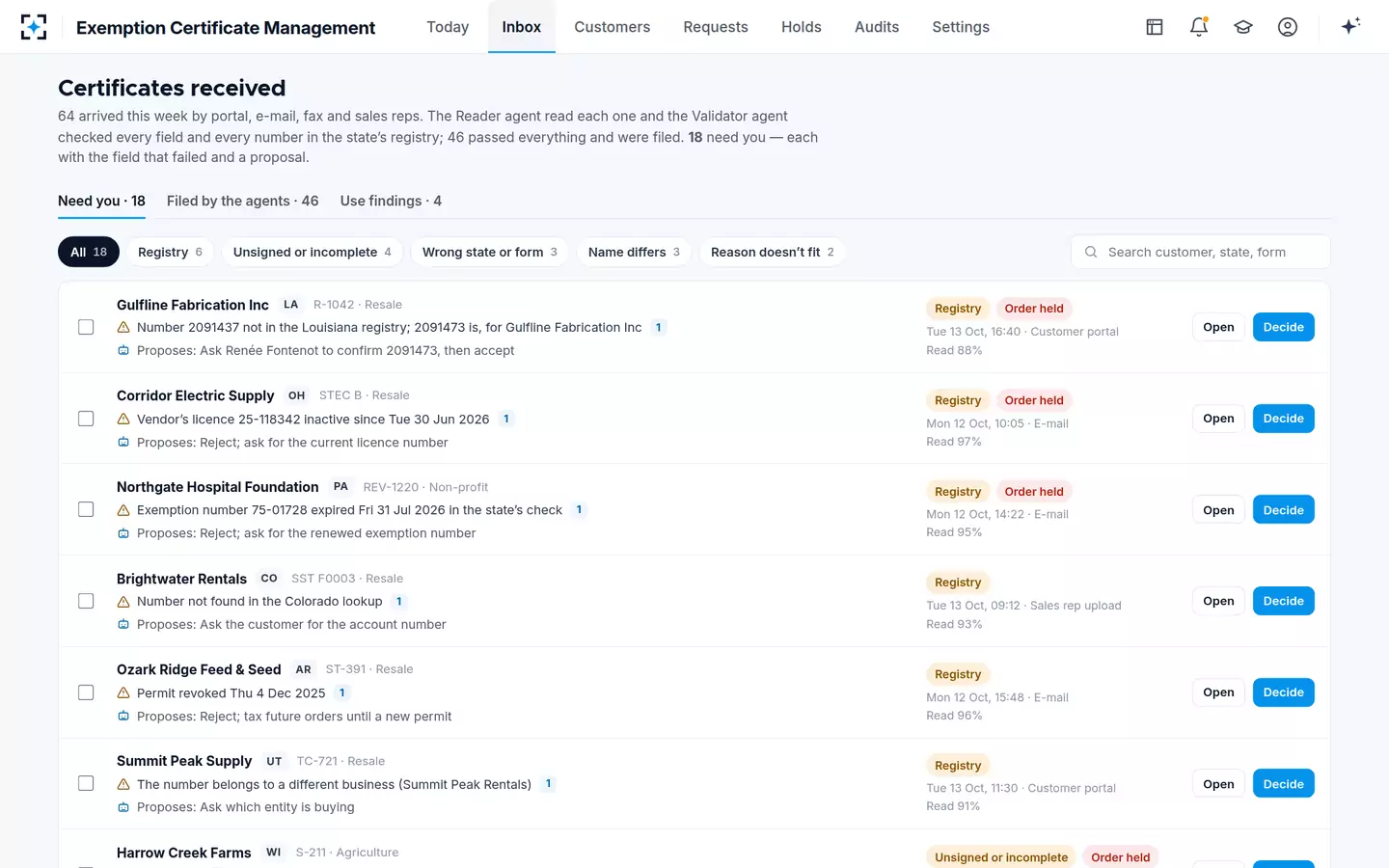The height and width of the screenshot is (868, 1389).
Task: Click warning icon on Gulfline Fabrication row
Action: coord(123,328)
